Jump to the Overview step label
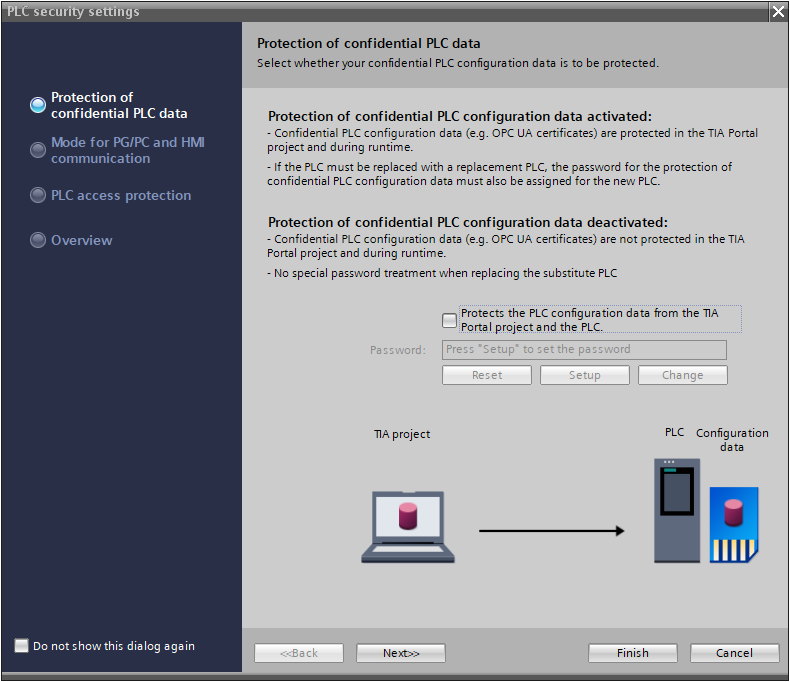 click(x=82, y=240)
